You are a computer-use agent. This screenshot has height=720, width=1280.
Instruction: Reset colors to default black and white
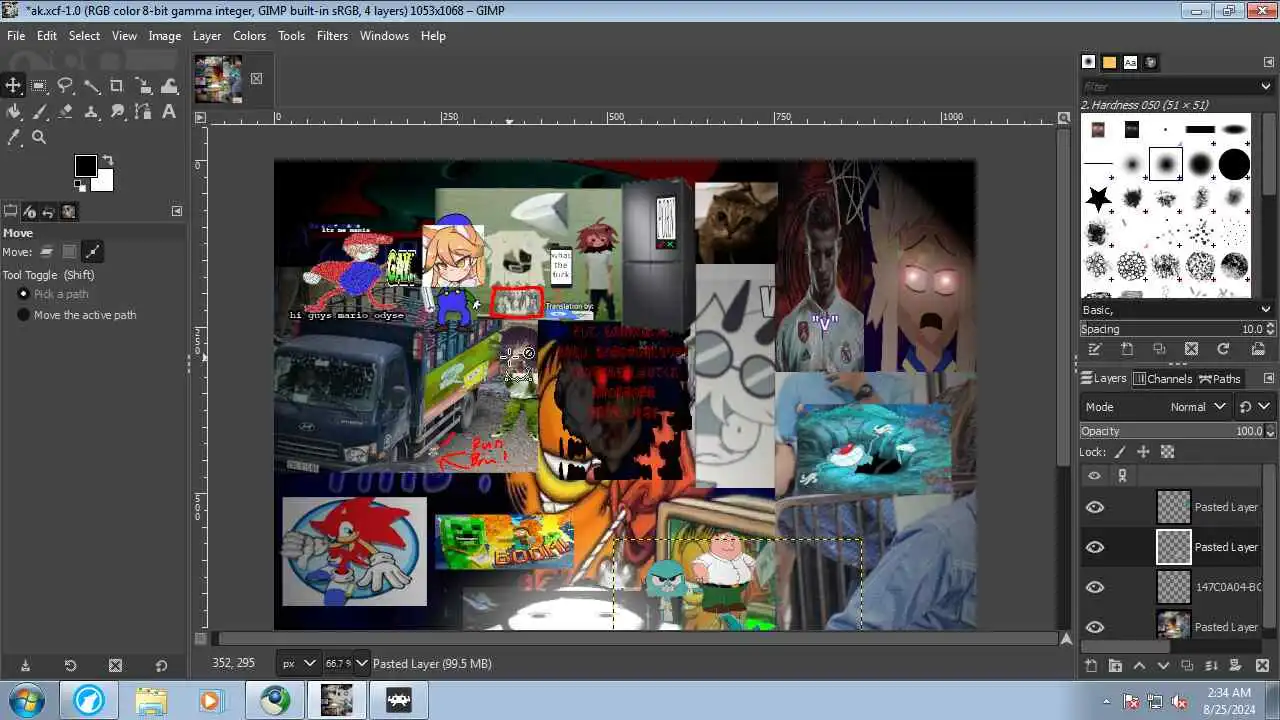[x=80, y=185]
